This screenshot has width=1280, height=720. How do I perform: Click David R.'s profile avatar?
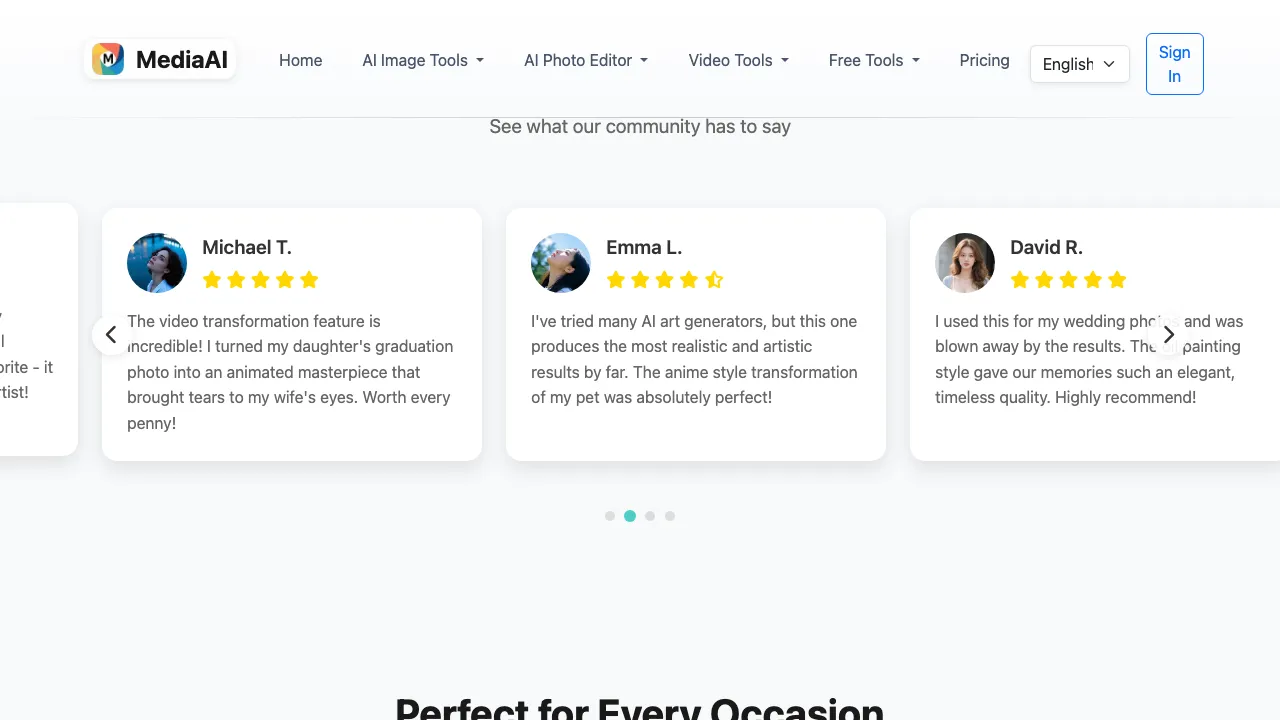point(965,263)
